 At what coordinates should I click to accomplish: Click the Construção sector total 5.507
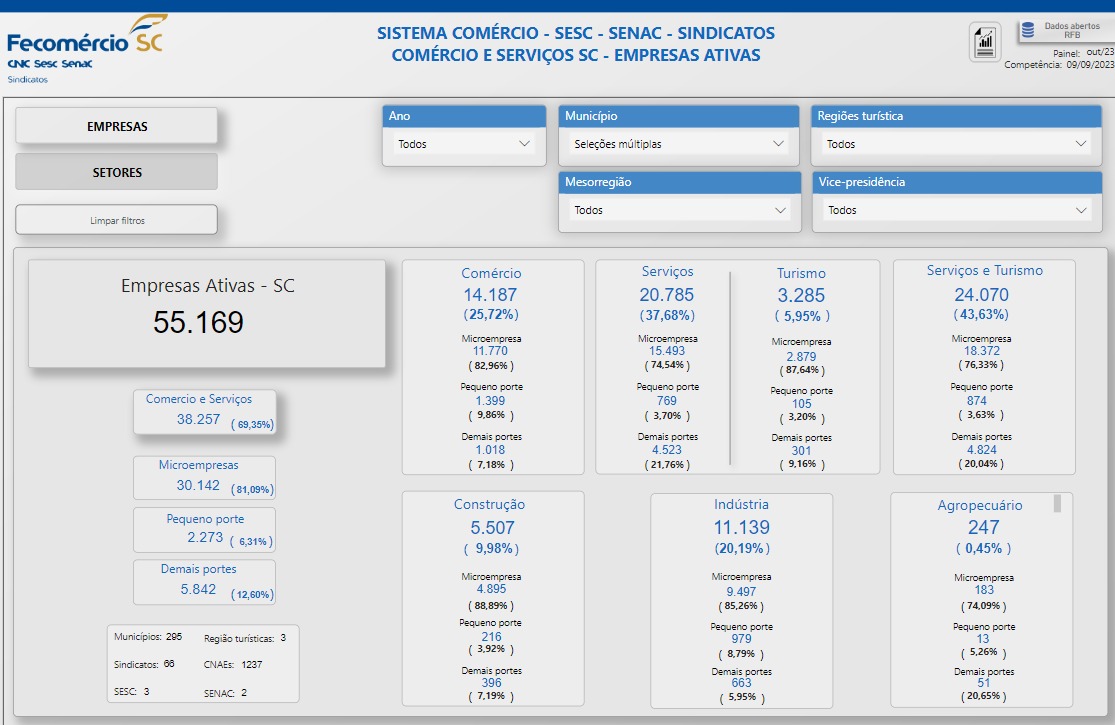[491, 528]
